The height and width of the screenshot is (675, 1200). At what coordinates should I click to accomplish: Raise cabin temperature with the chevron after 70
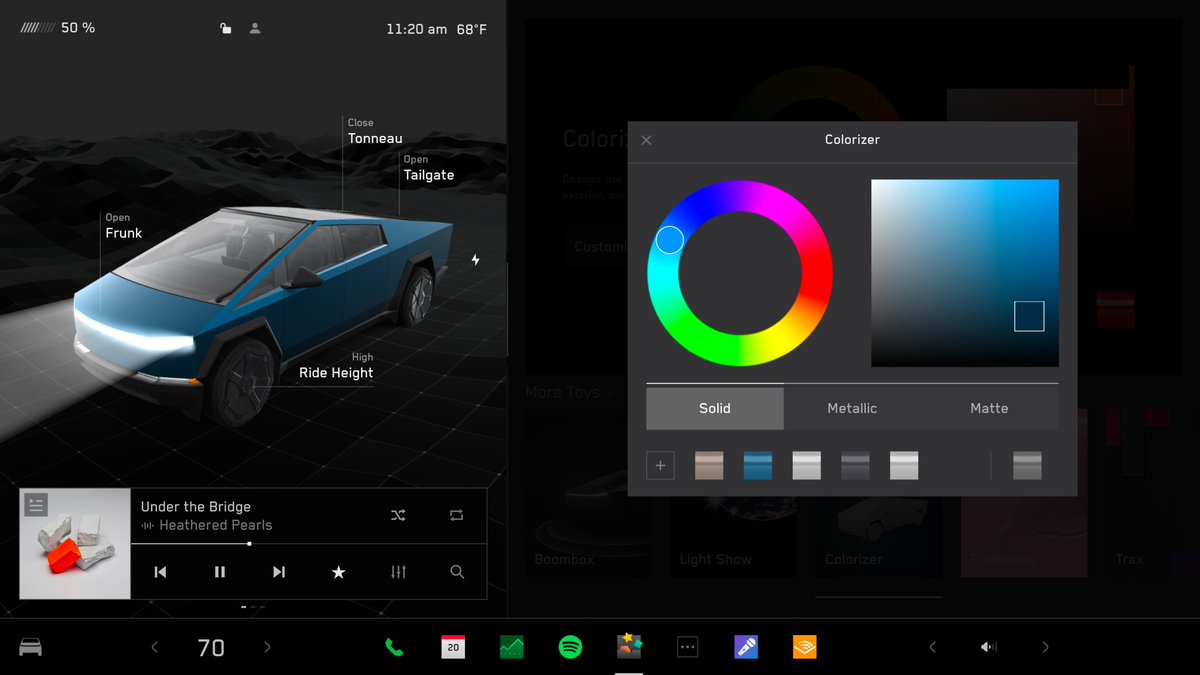(267, 647)
